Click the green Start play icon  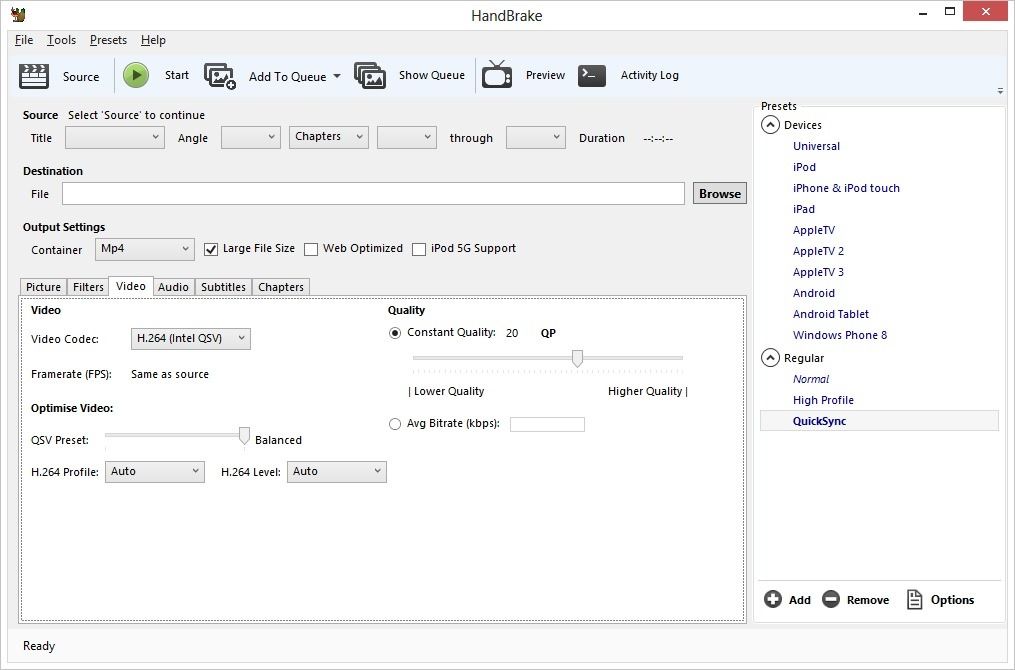coord(136,75)
